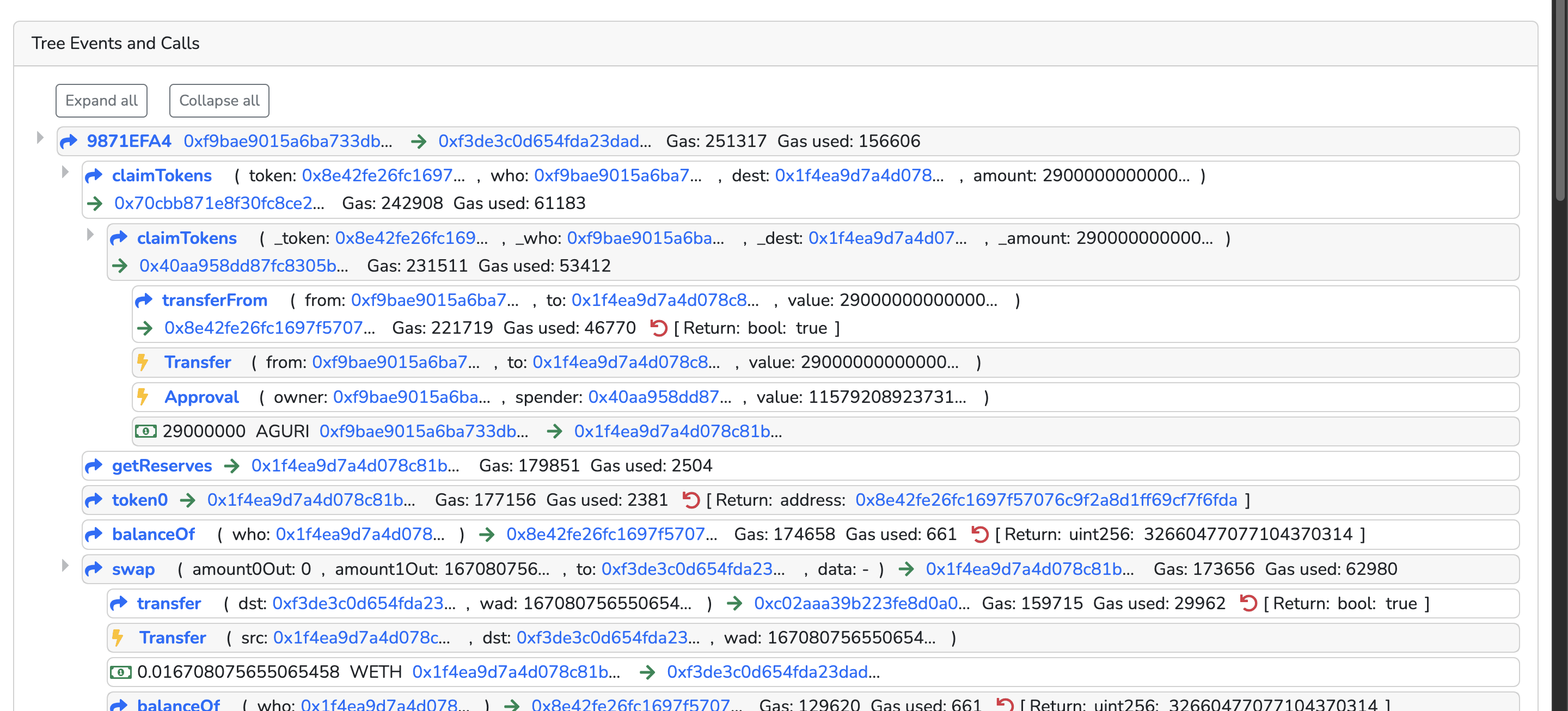This screenshot has width=1568, height=711.
Task: Click the red return icon in token0 row
Action: pos(691,500)
